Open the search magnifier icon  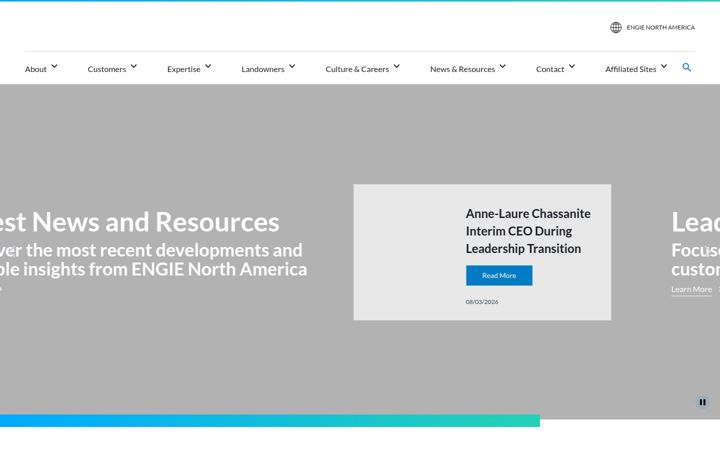coord(686,68)
